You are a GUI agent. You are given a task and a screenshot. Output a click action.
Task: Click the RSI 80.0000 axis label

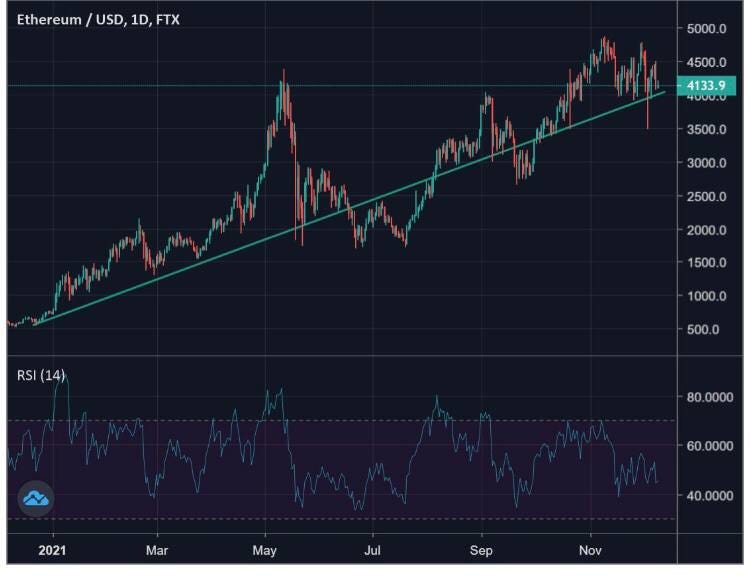(710, 397)
